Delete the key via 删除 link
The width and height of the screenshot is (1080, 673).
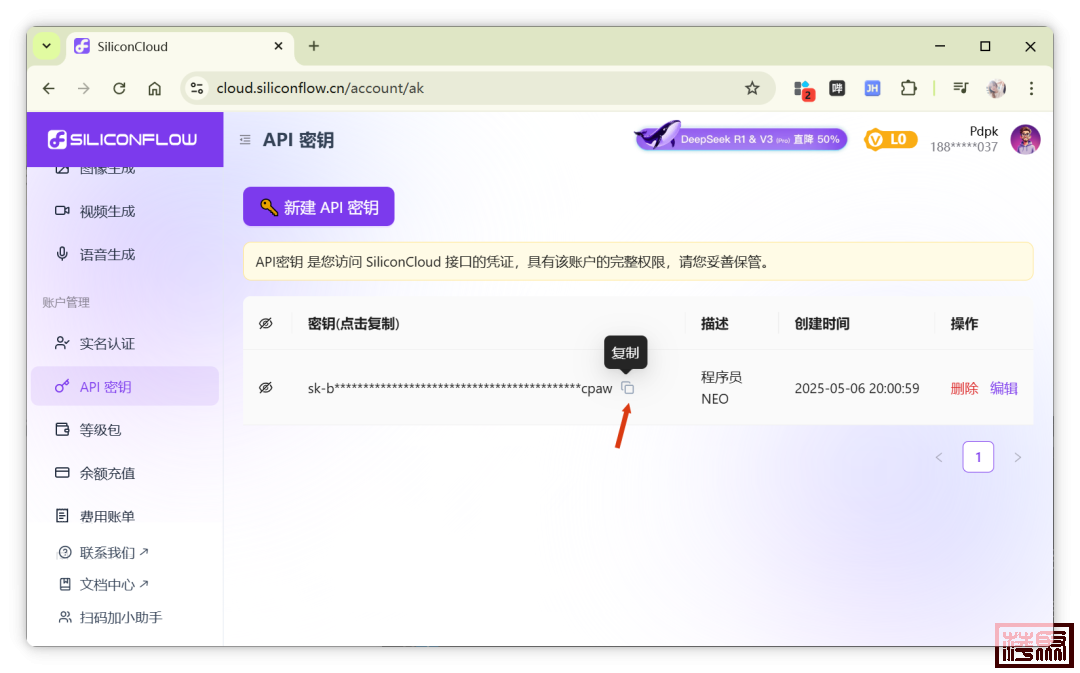pos(964,389)
